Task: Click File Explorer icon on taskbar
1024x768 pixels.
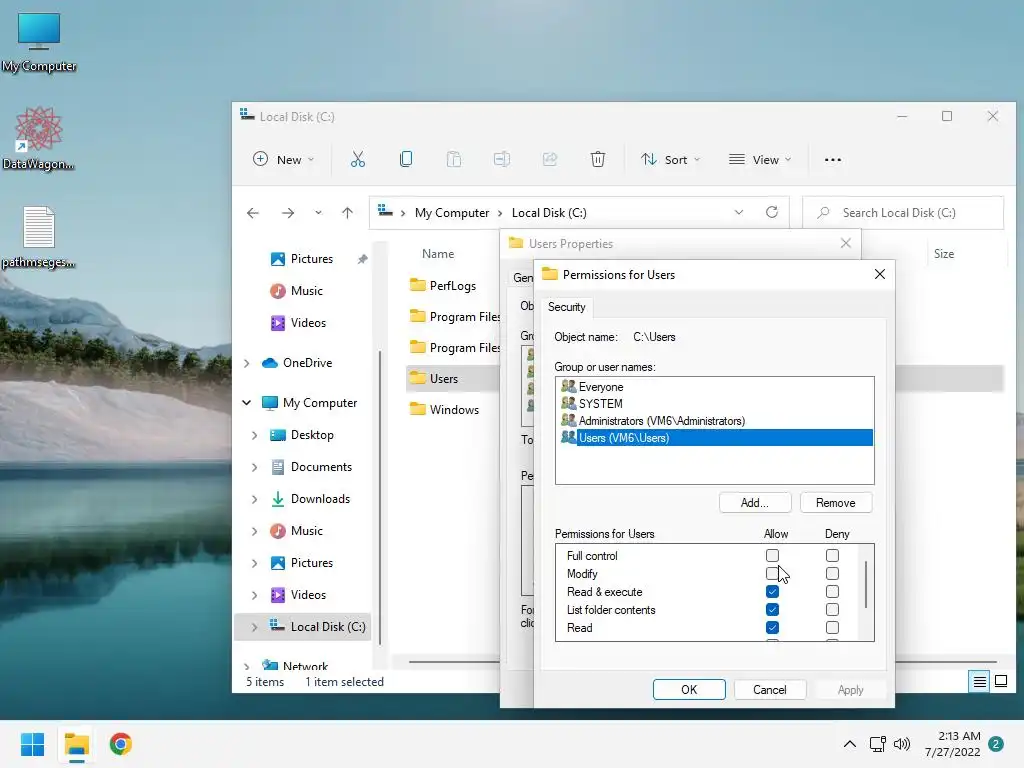Action: click(x=76, y=744)
